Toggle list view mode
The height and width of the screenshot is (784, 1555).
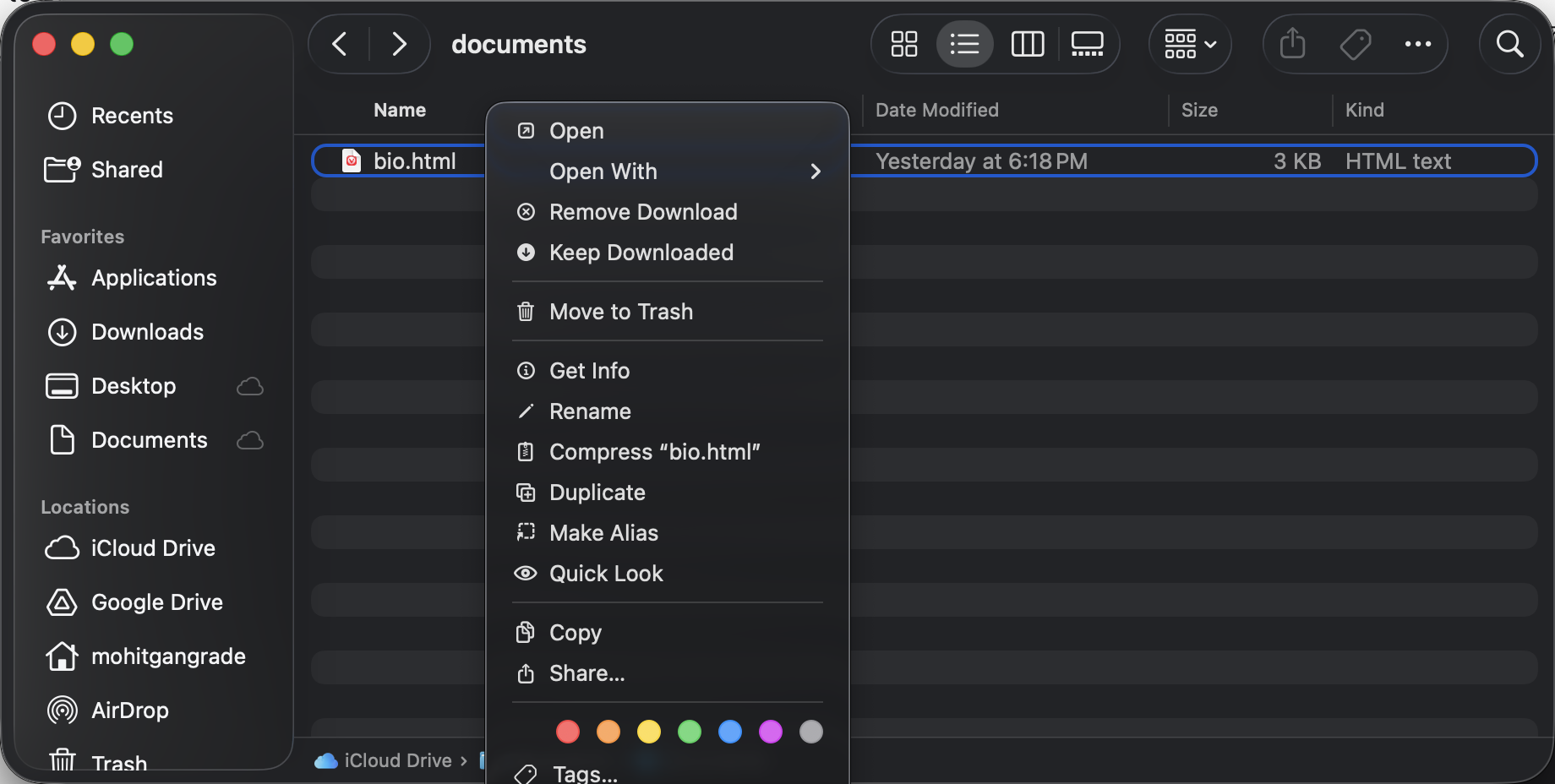965,44
